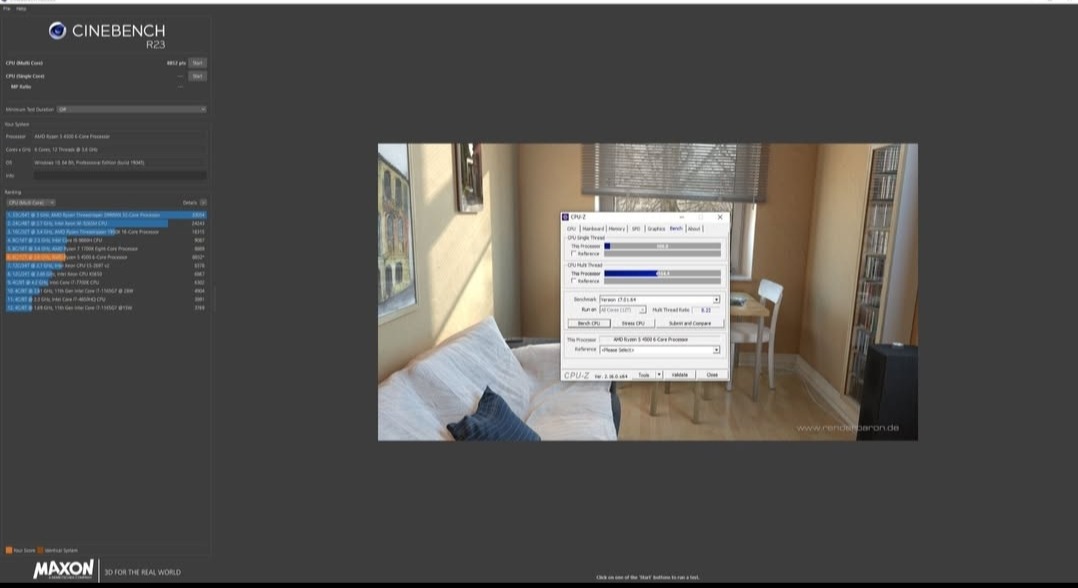Expand the Tools dropdown arrow in CPU-Z
The width and height of the screenshot is (1078, 588).
[x=659, y=375]
